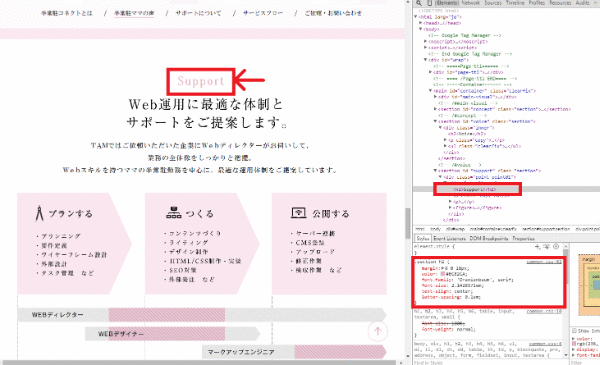Image resolution: width=600 pixels, height=365 pixels.
Task: Open the 半常駐コネクトとは nav link
Action: point(67,13)
